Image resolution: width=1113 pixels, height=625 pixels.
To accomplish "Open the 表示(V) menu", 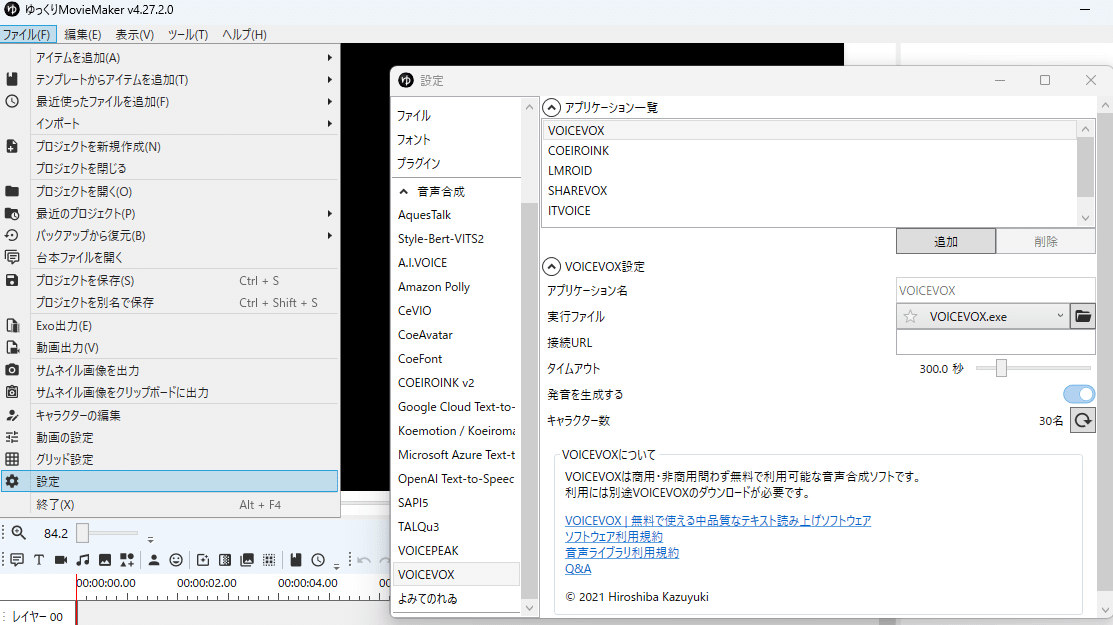I will [x=135, y=34].
